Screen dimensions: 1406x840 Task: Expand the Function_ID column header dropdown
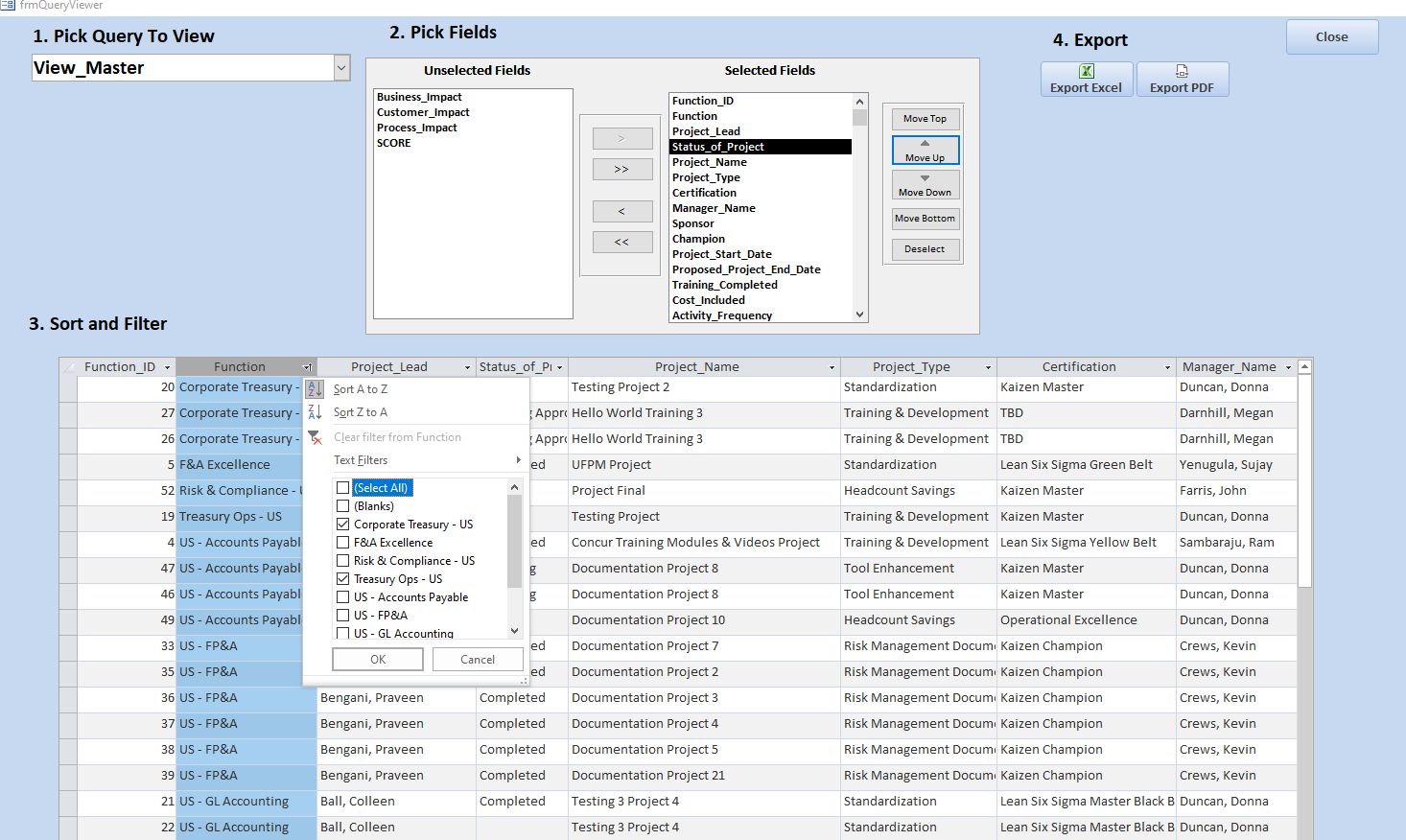pos(167,367)
